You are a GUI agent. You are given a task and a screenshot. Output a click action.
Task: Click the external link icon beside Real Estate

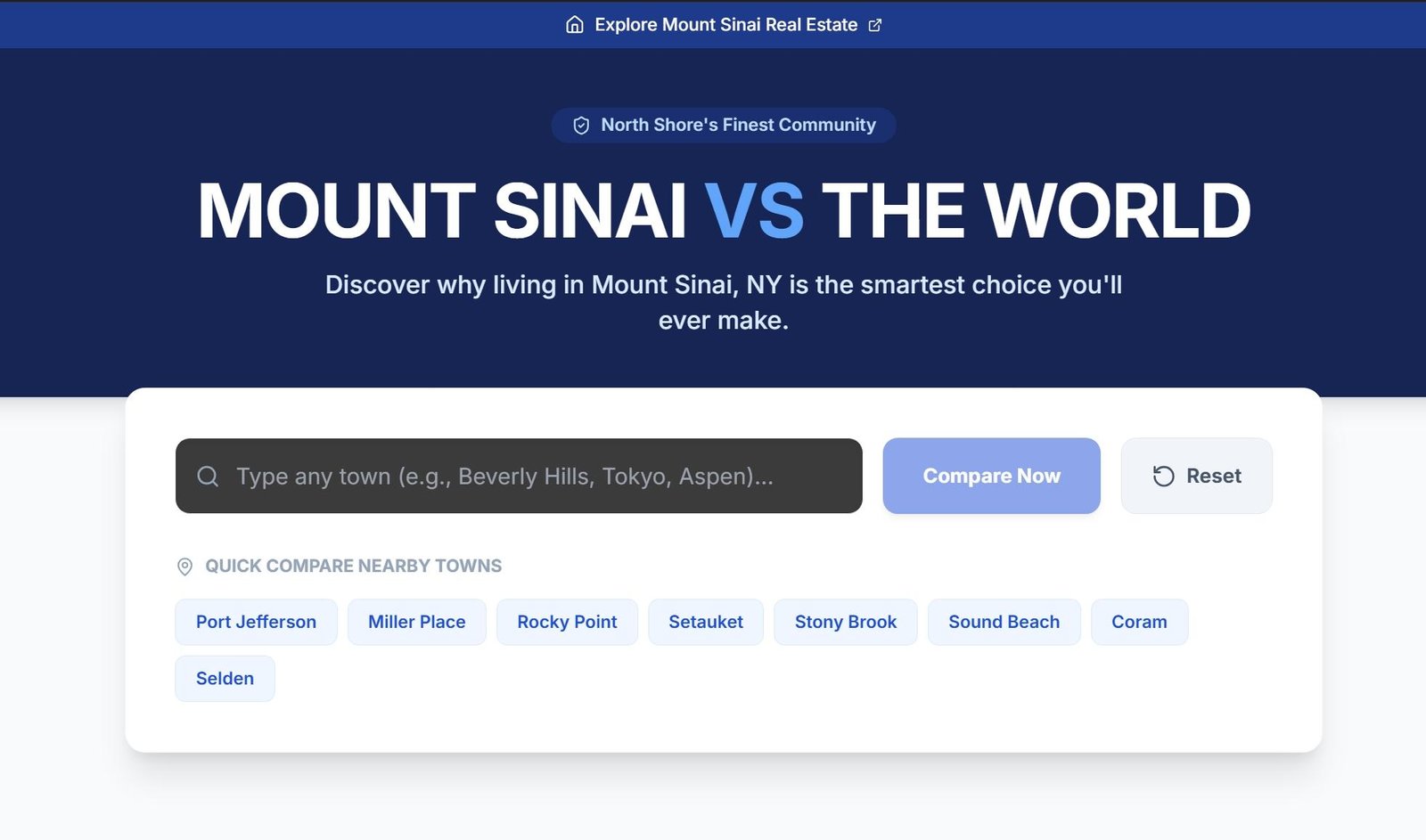tap(875, 25)
